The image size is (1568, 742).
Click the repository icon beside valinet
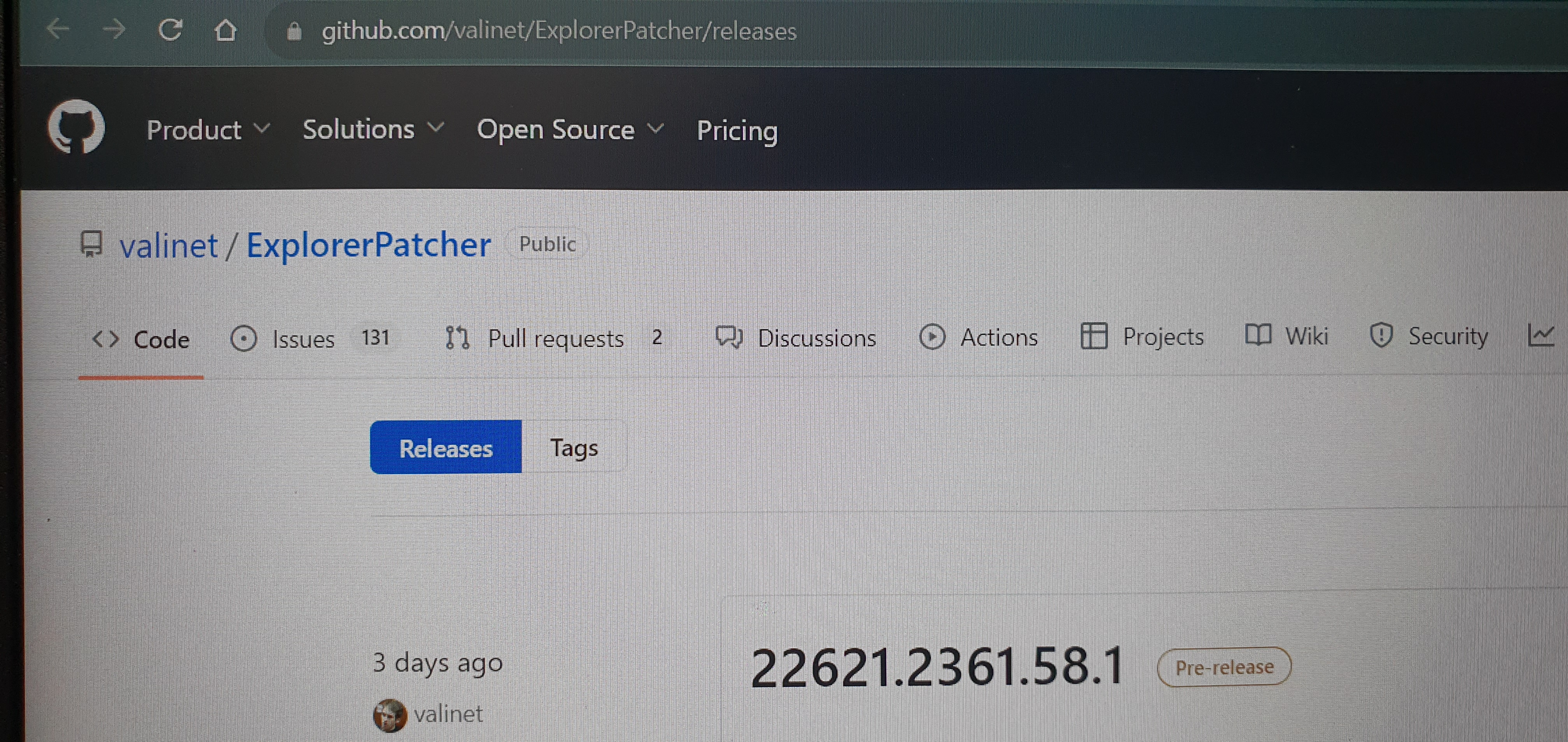pos(91,244)
